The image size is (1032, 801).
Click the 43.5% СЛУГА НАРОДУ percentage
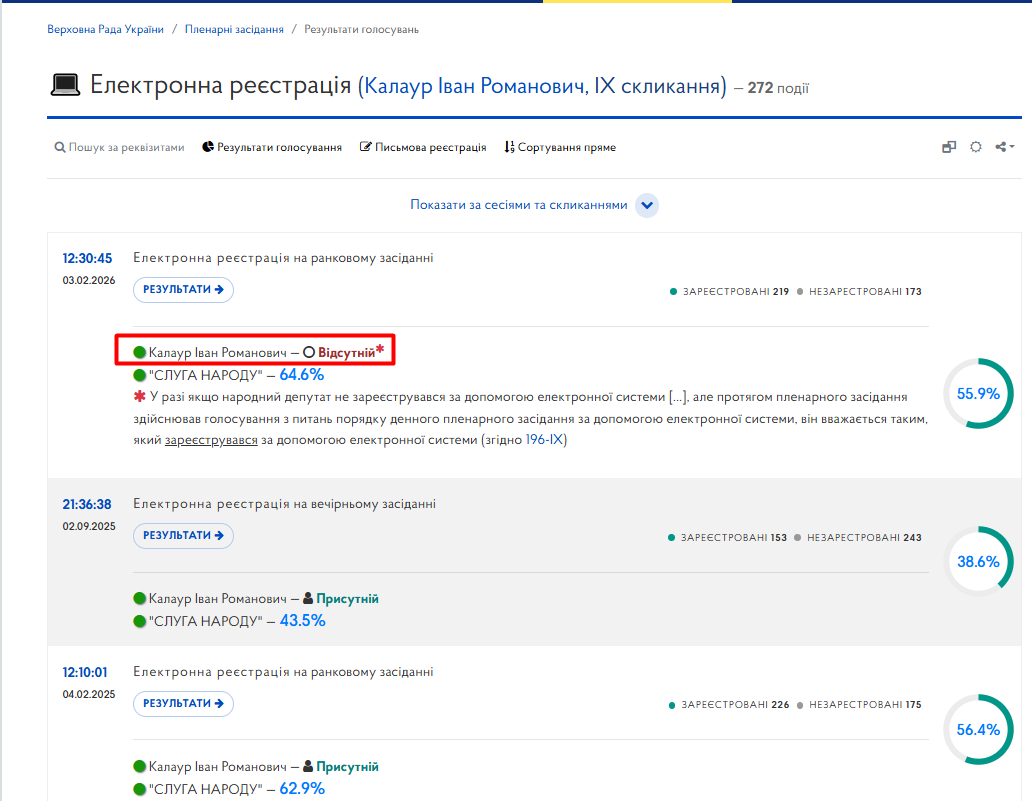click(302, 621)
